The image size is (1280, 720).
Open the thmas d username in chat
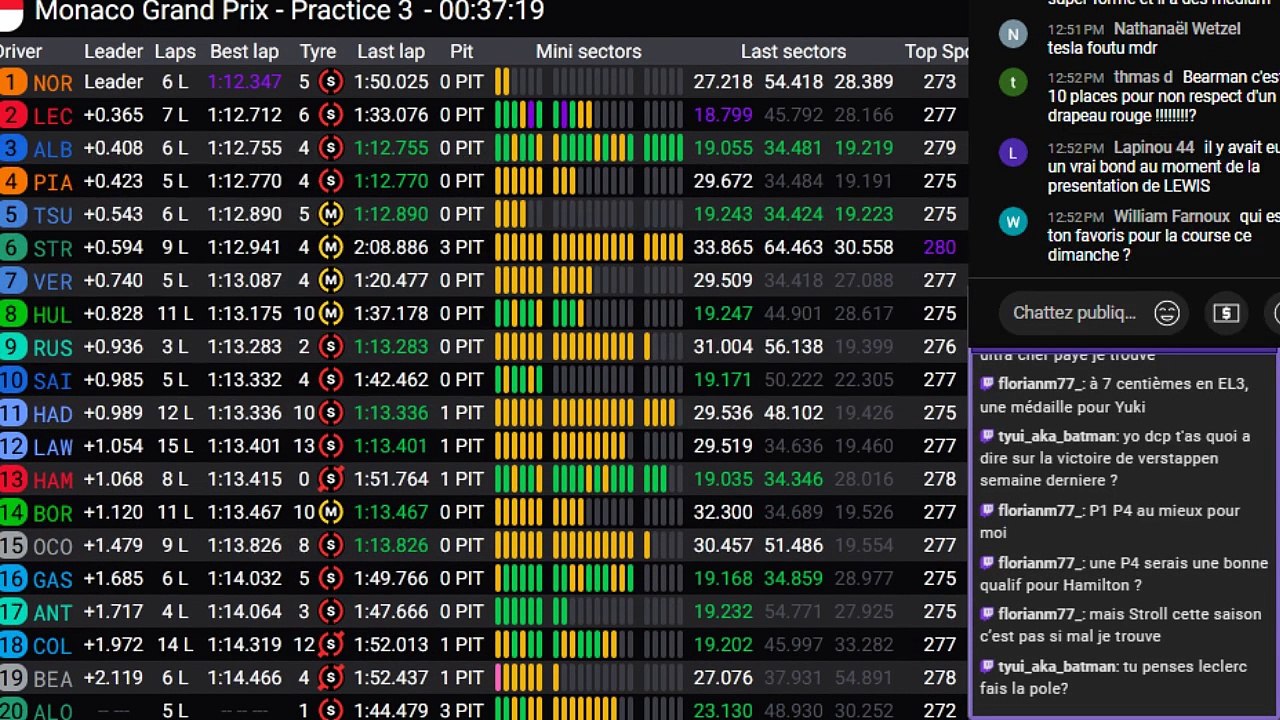click(1143, 77)
